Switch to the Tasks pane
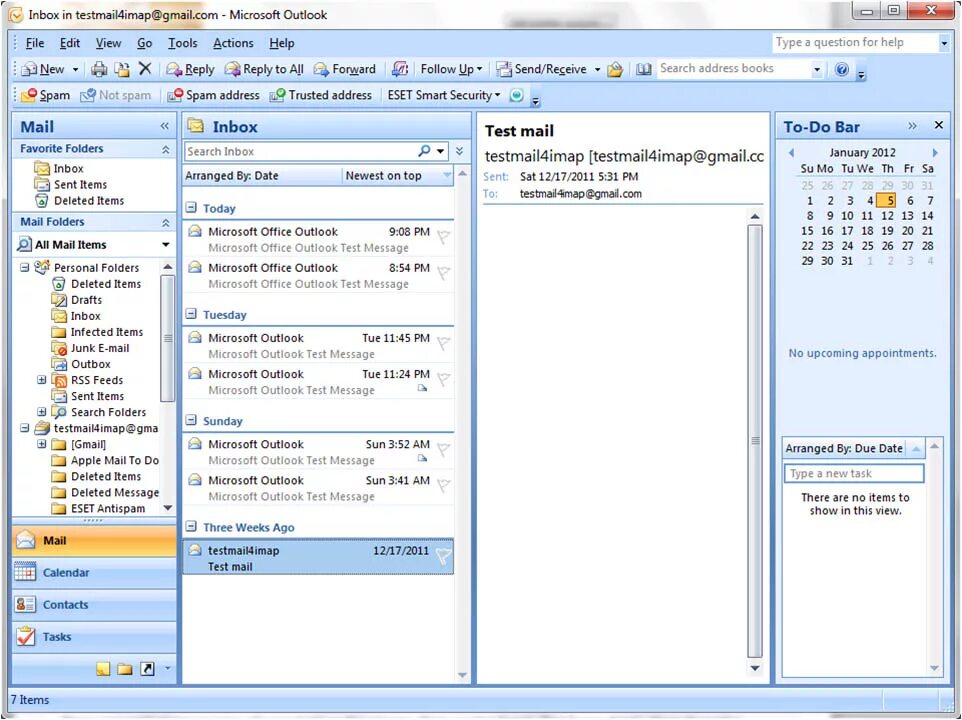The height and width of the screenshot is (720, 962). tap(94, 637)
